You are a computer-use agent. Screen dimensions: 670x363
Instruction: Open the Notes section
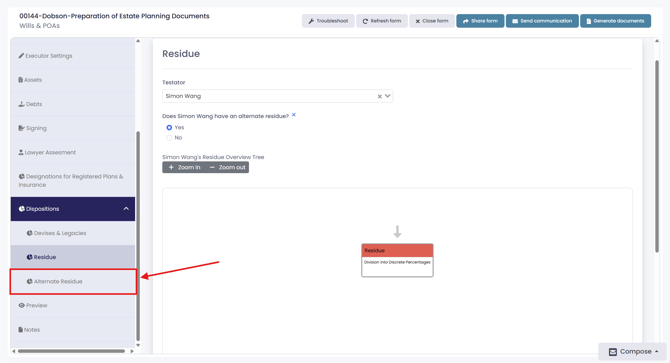(x=73, y=330)
